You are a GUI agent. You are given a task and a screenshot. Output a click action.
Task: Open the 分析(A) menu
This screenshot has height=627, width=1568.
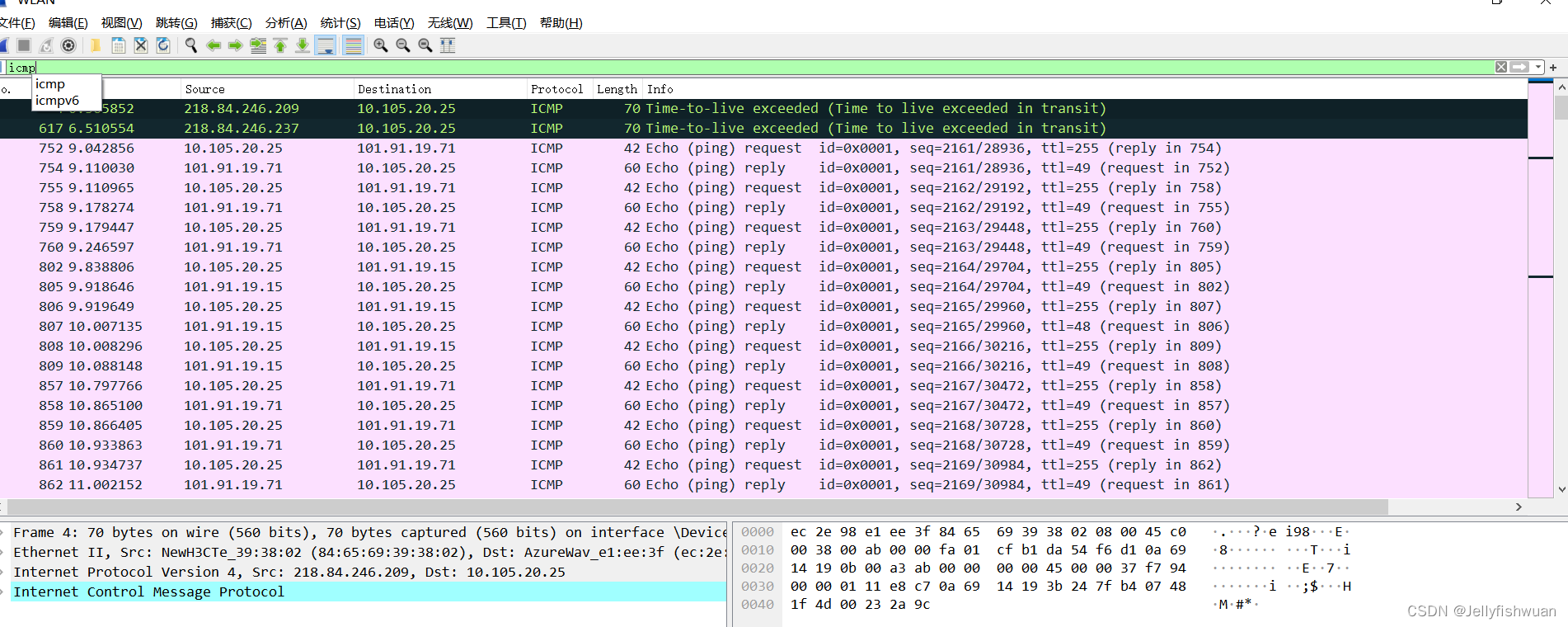[x=286, y=23]
